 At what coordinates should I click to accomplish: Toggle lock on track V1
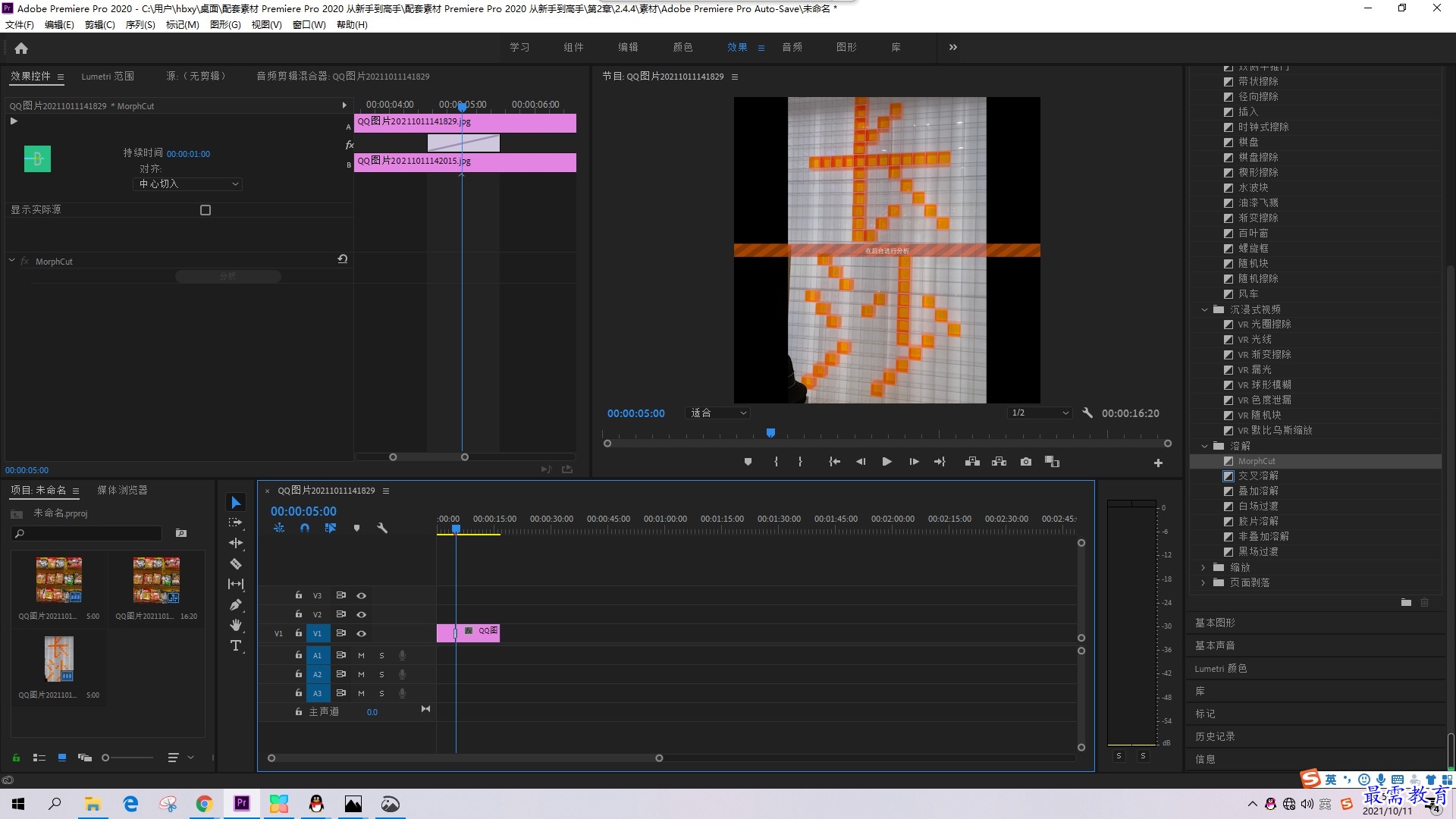click(299, 633)
